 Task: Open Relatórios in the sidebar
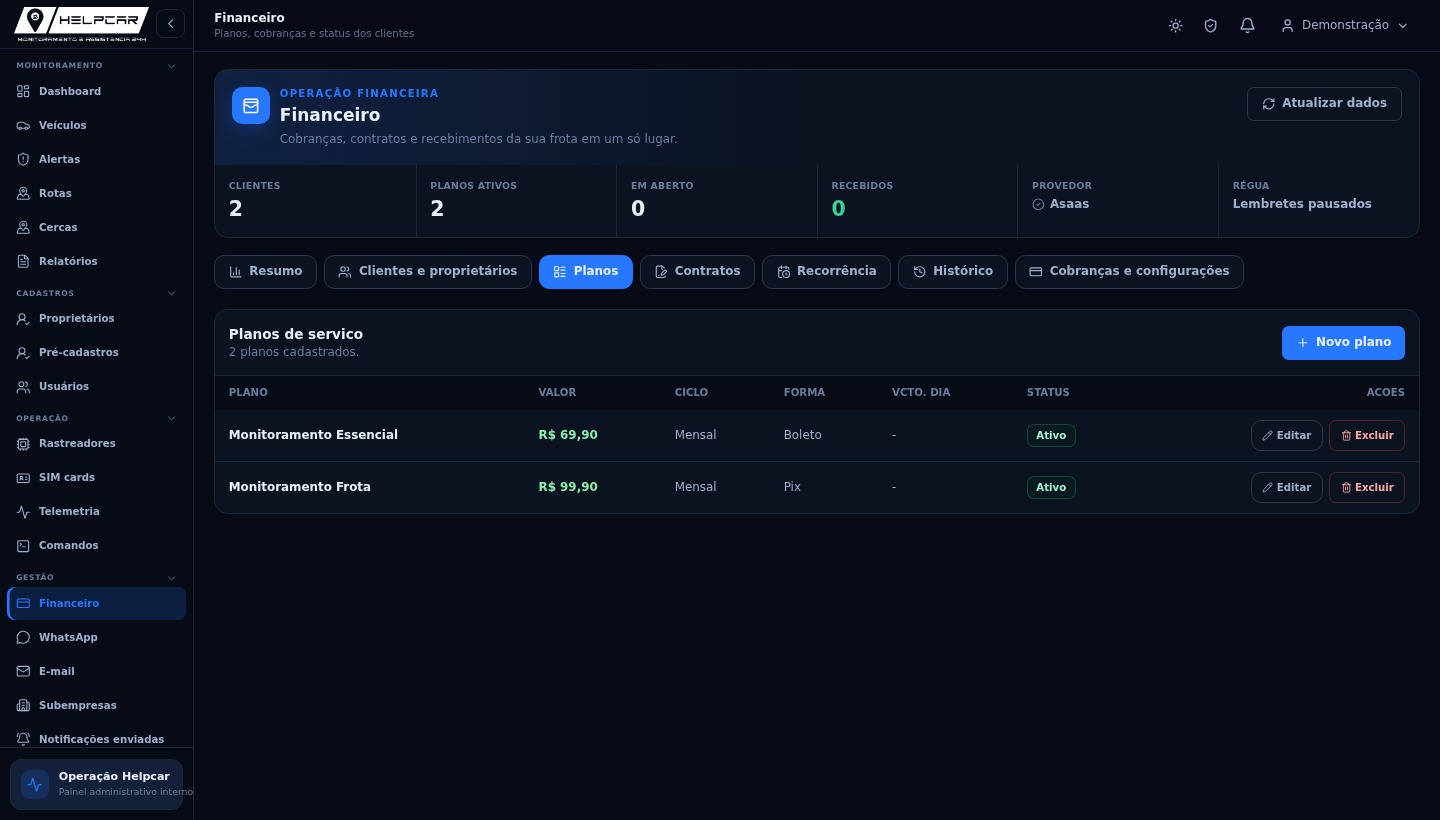[x=96, y=261]
